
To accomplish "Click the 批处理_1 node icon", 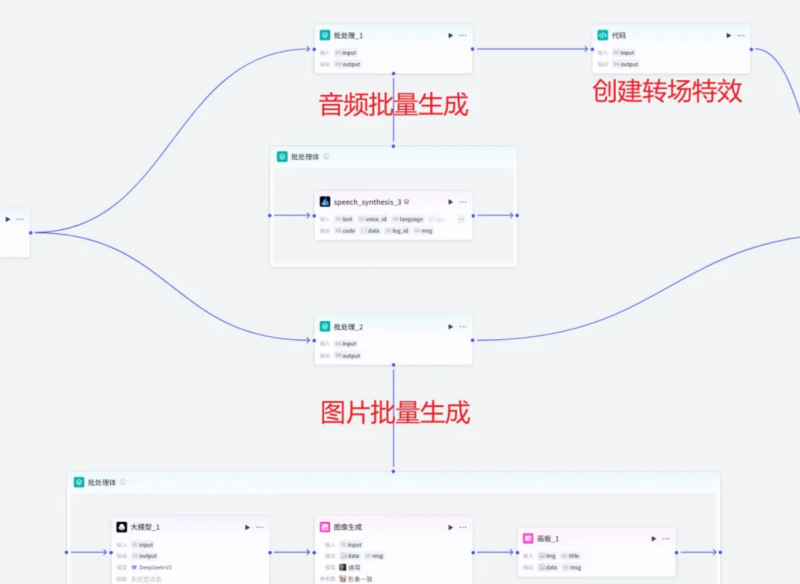I will point(325,35).
